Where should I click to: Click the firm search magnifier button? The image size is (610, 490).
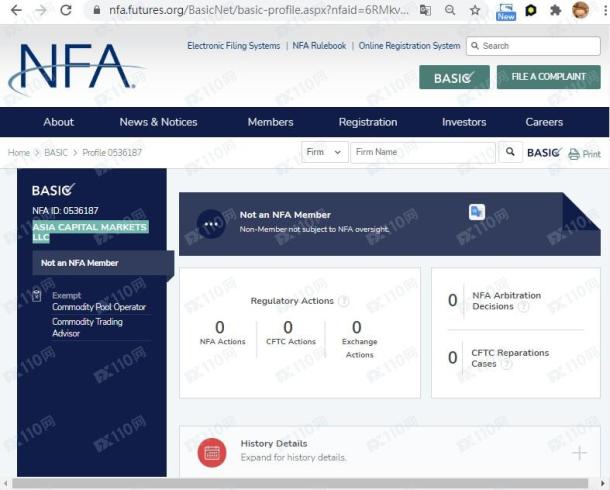510,152
